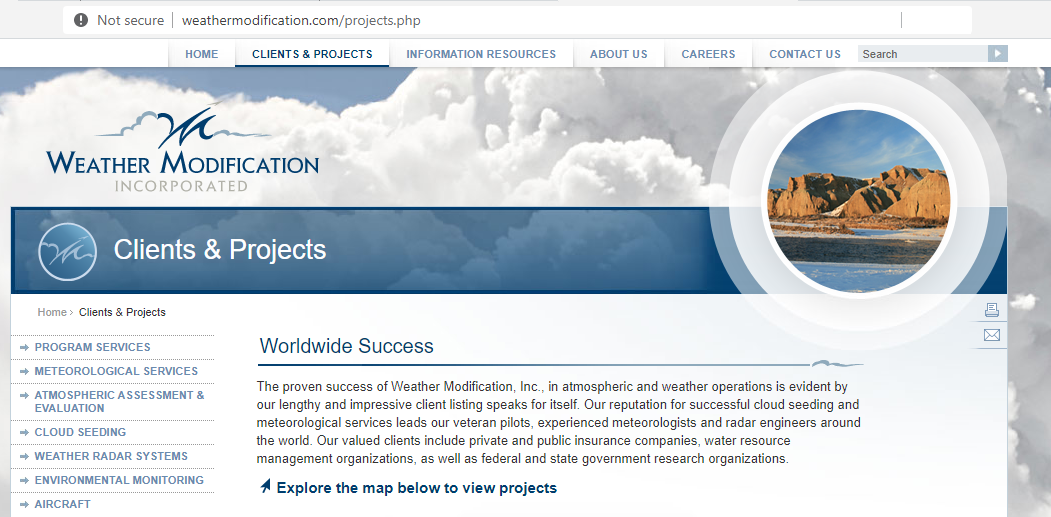Click the browser address bar URL
Viewport: 1051px width, 517px height.
pos(301,20)
